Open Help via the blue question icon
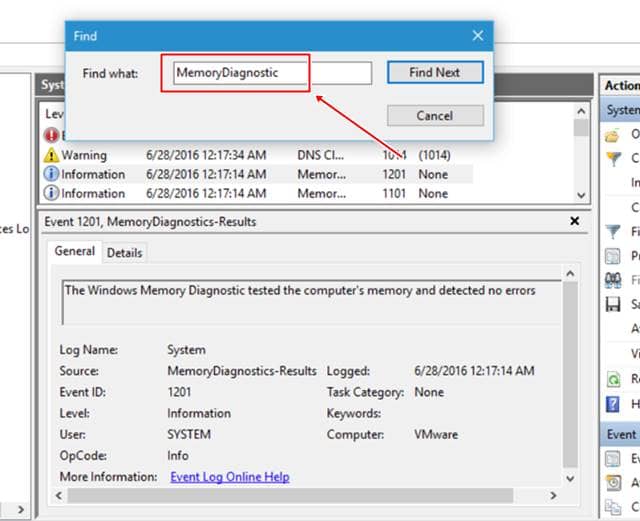Screen dimensions: 640x521 pyautogui.click(x=613, y=404)
